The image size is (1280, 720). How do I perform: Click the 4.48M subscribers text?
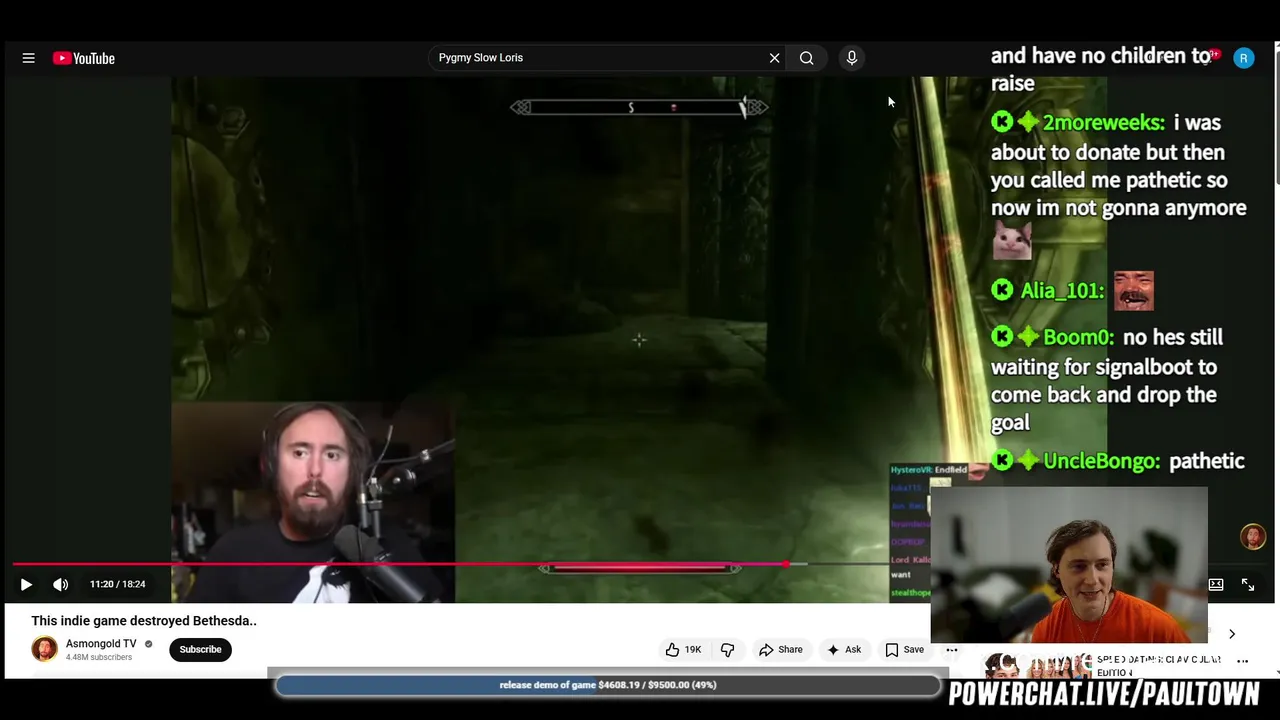[x=99, y=657]
